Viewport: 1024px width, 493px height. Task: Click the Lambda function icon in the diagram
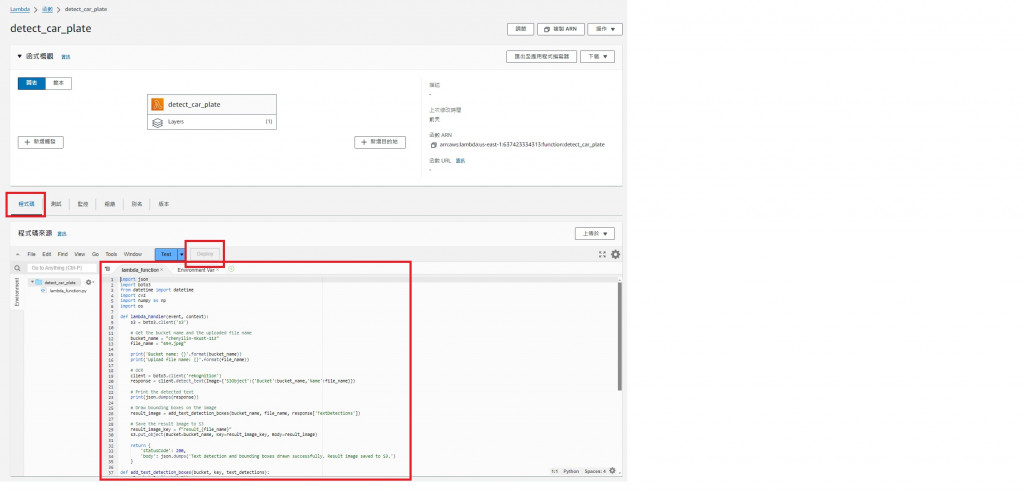pos(157,104)
